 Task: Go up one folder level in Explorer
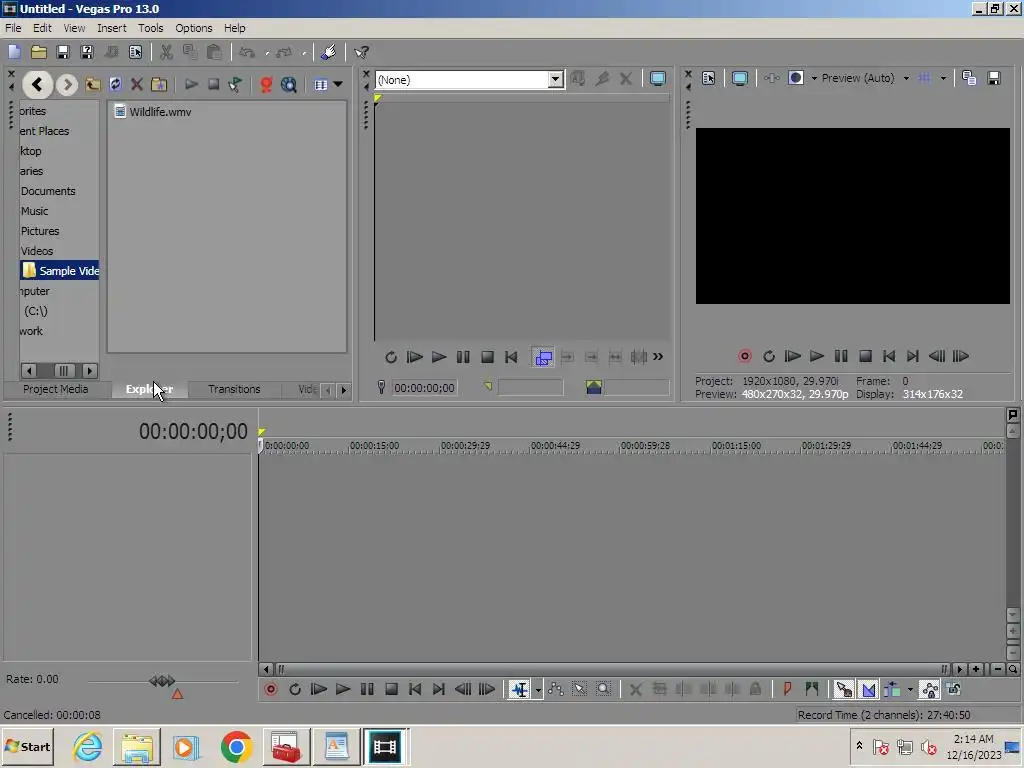click(93, 84)
